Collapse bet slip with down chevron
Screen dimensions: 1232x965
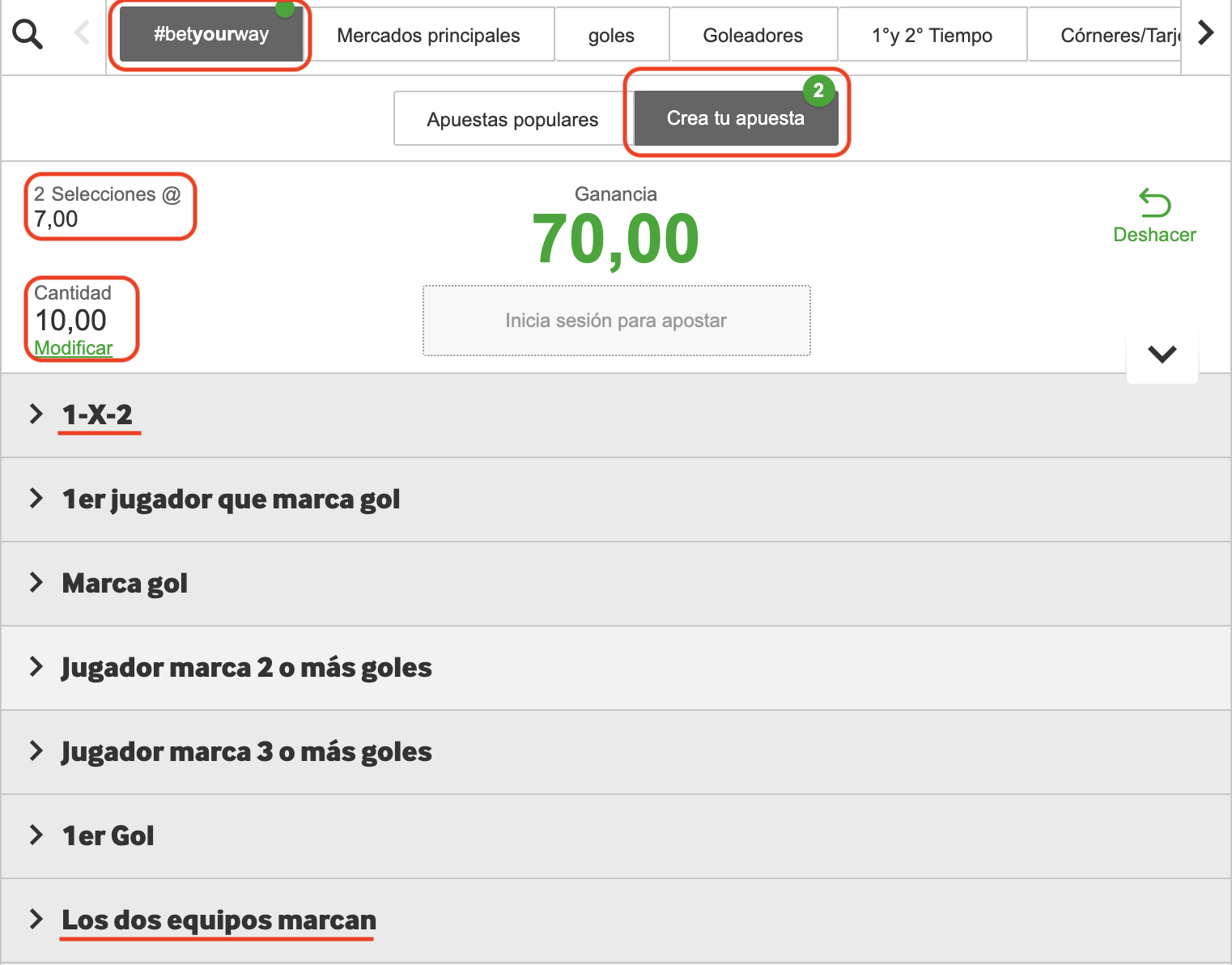tap(1162, 355)
